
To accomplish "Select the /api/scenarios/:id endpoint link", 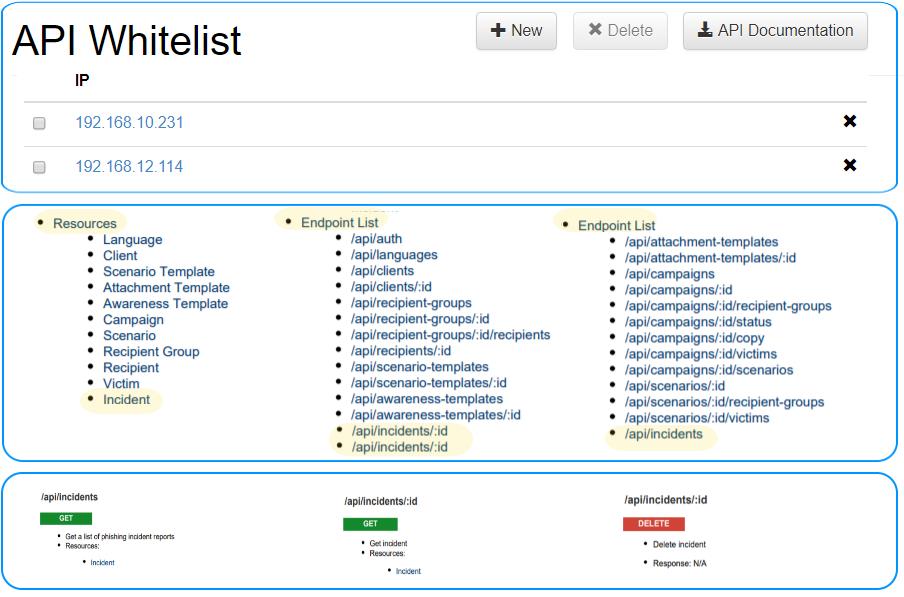I will (675, 386).
